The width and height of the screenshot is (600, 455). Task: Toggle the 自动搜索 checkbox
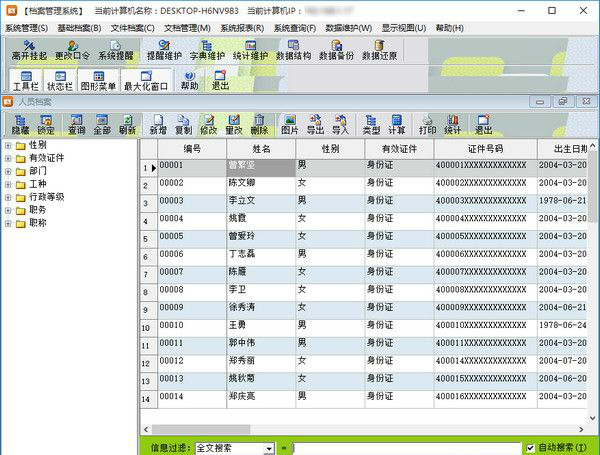pos(530,448)
